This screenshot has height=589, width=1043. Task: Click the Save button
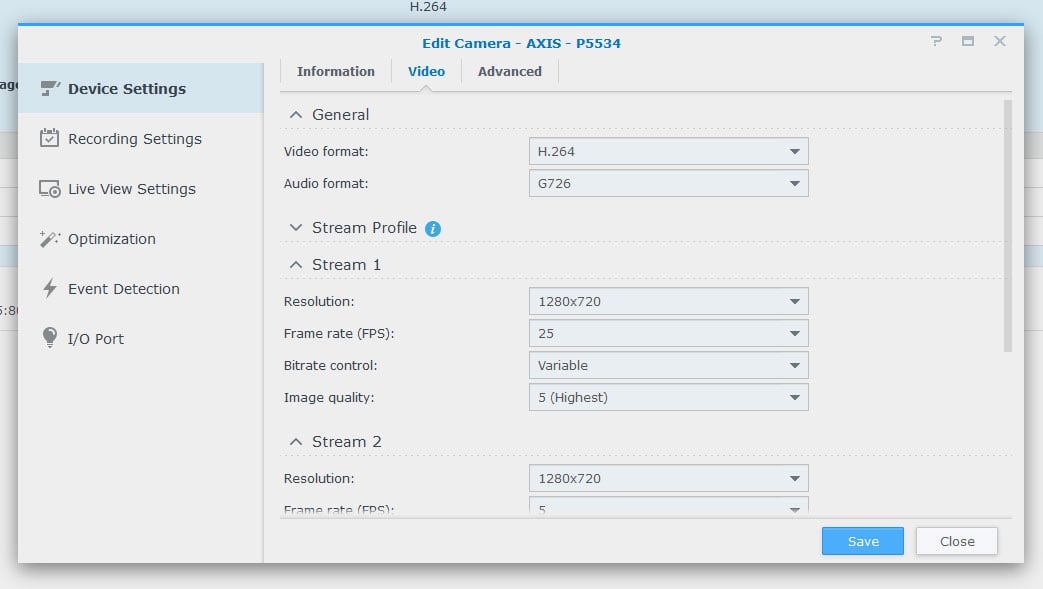click(x=863, y=541)
